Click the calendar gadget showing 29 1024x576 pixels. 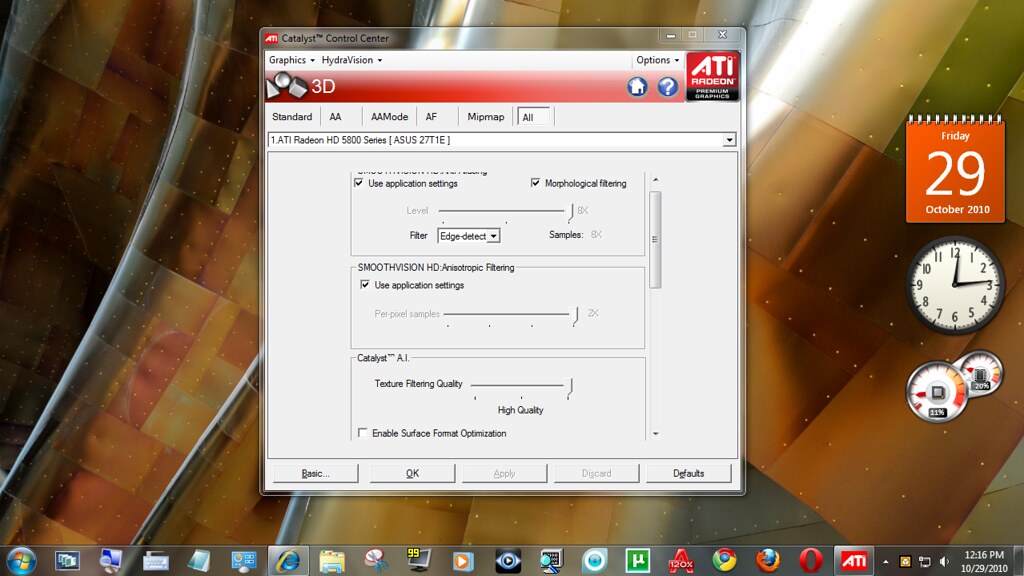click(955, 170)
